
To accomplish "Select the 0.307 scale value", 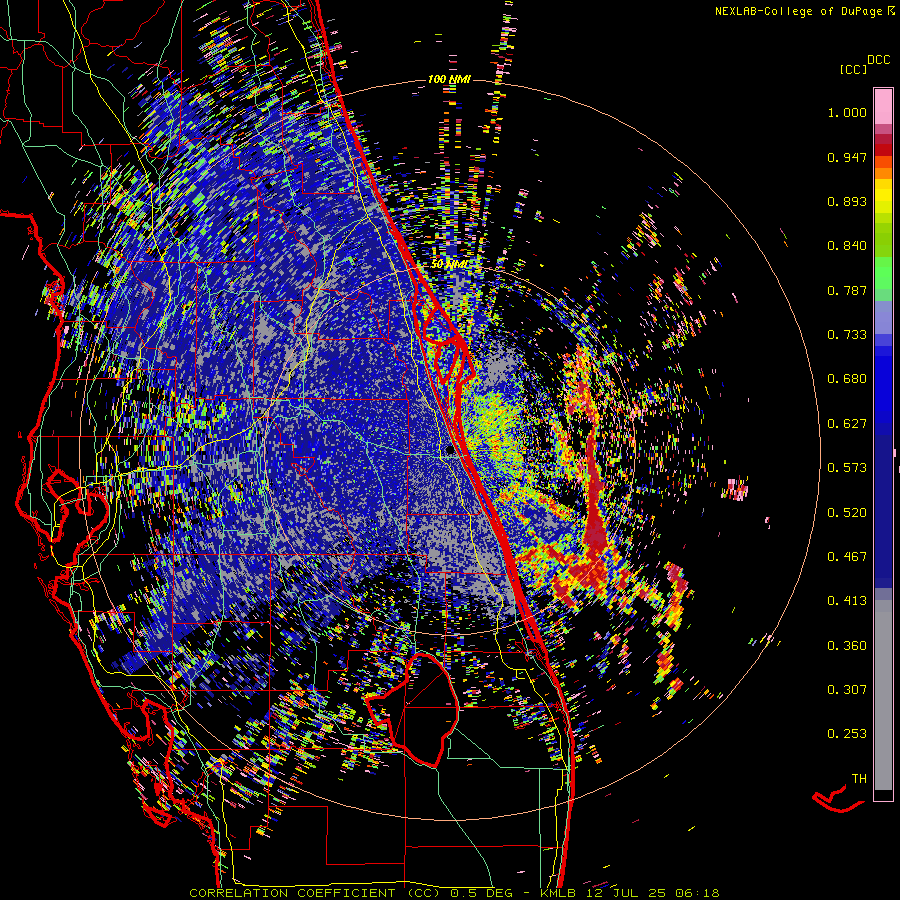I will pos(847,690).
